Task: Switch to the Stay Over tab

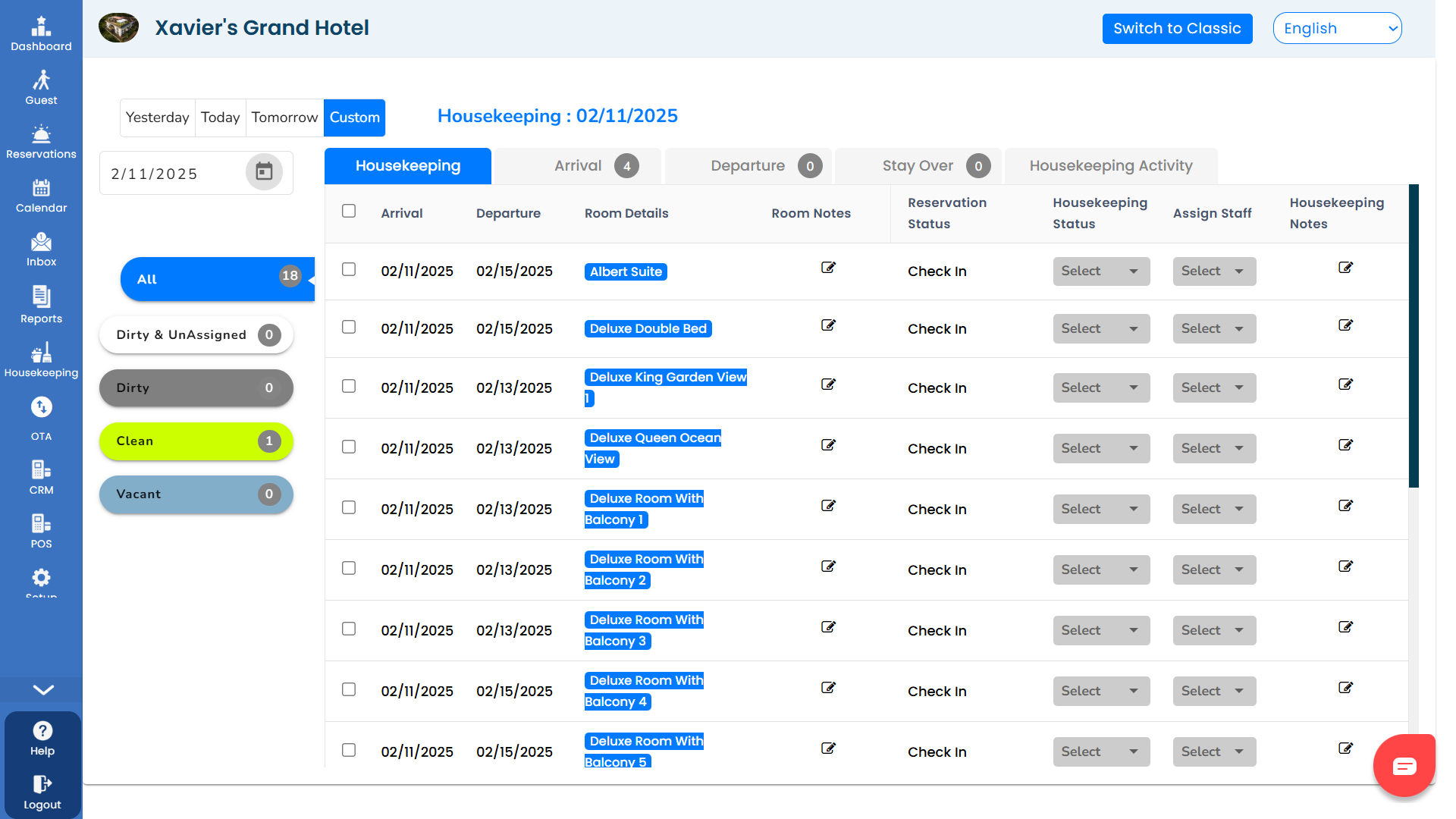Action: pyautogui.click(x=918, y=166)
